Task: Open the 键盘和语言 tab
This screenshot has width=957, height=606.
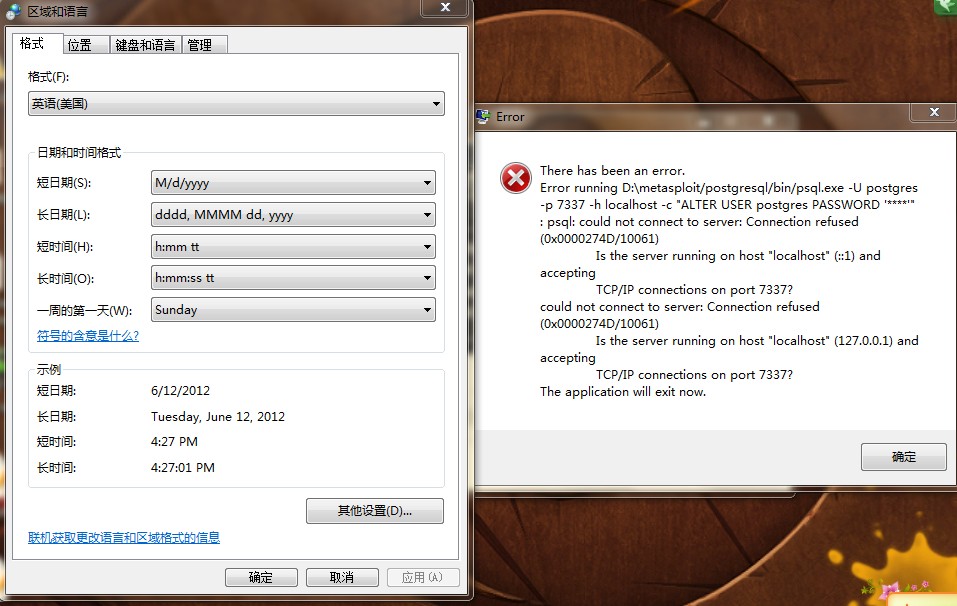Action: coord(145,45)
